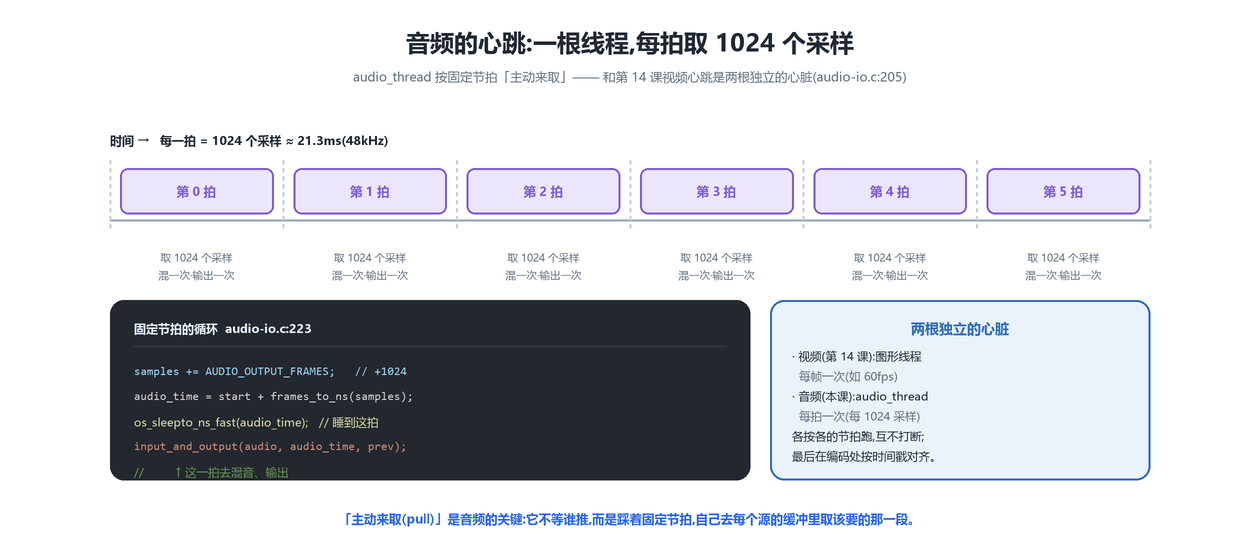Click the card heading 两根独立的心脏
This screenshot has width=1260, height=560.
pos(960,329)
